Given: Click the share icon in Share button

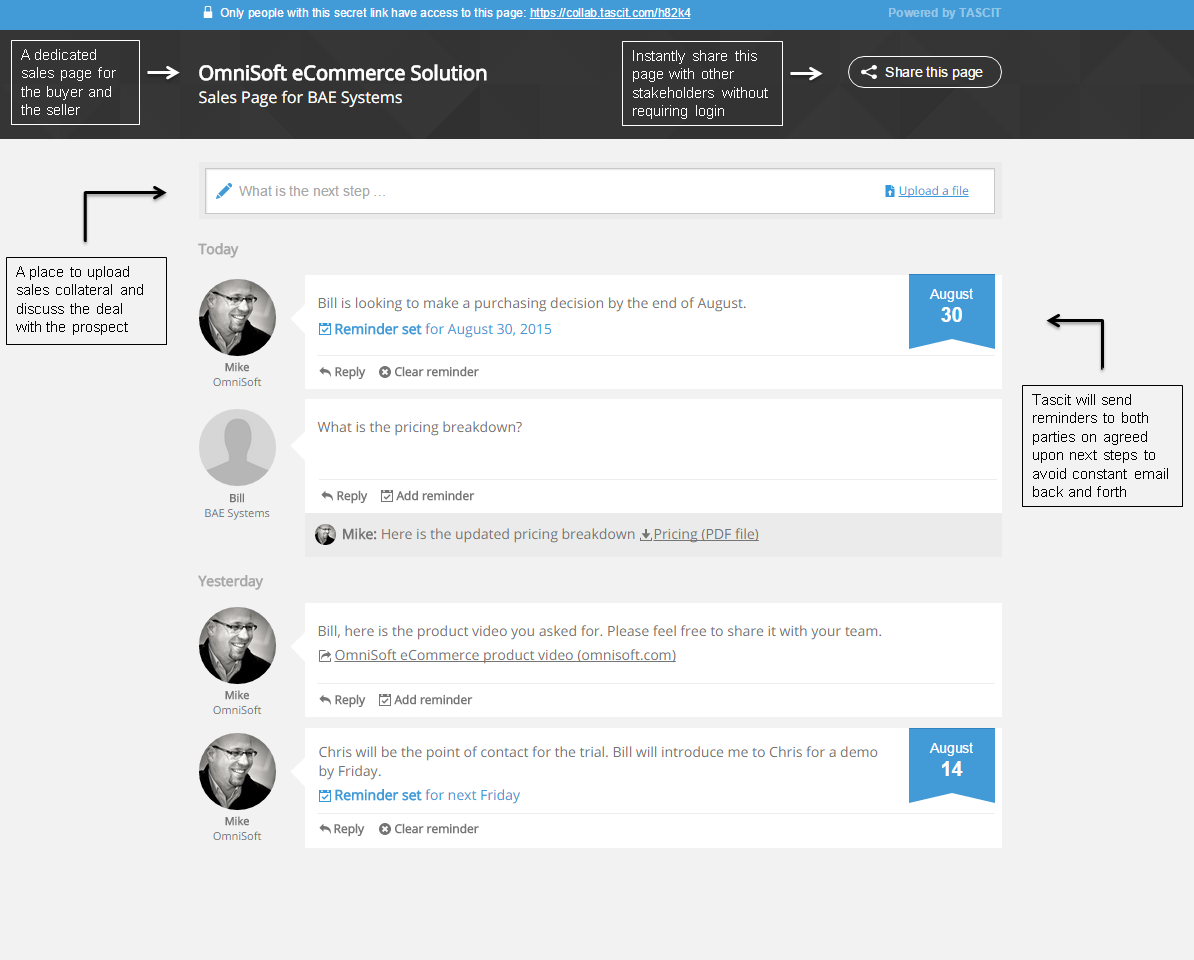Looking at the screenshot, I should [869, 72].
